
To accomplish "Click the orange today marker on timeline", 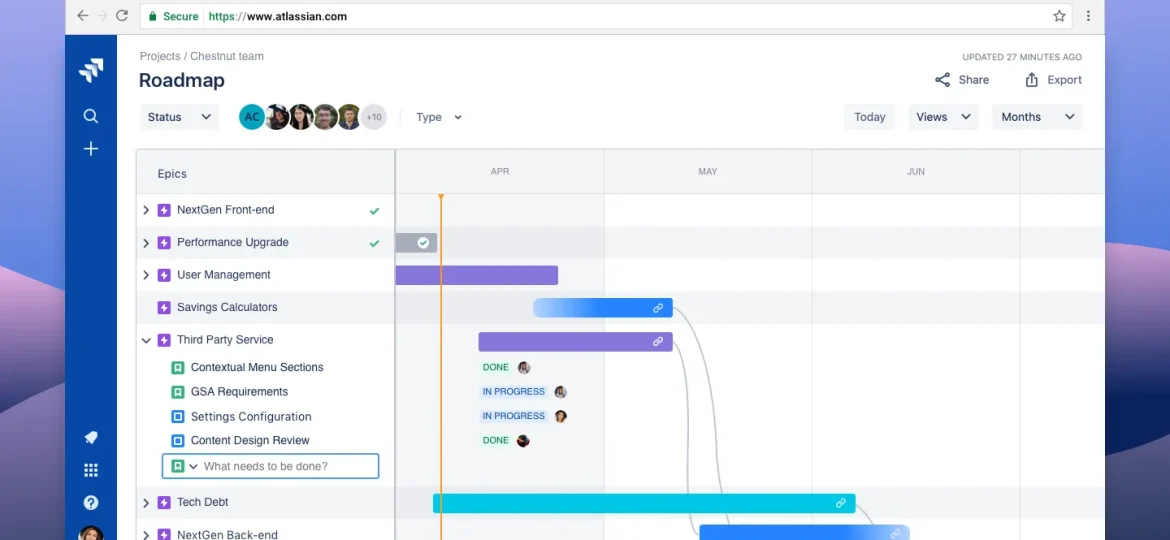I will tap(441, 365).
